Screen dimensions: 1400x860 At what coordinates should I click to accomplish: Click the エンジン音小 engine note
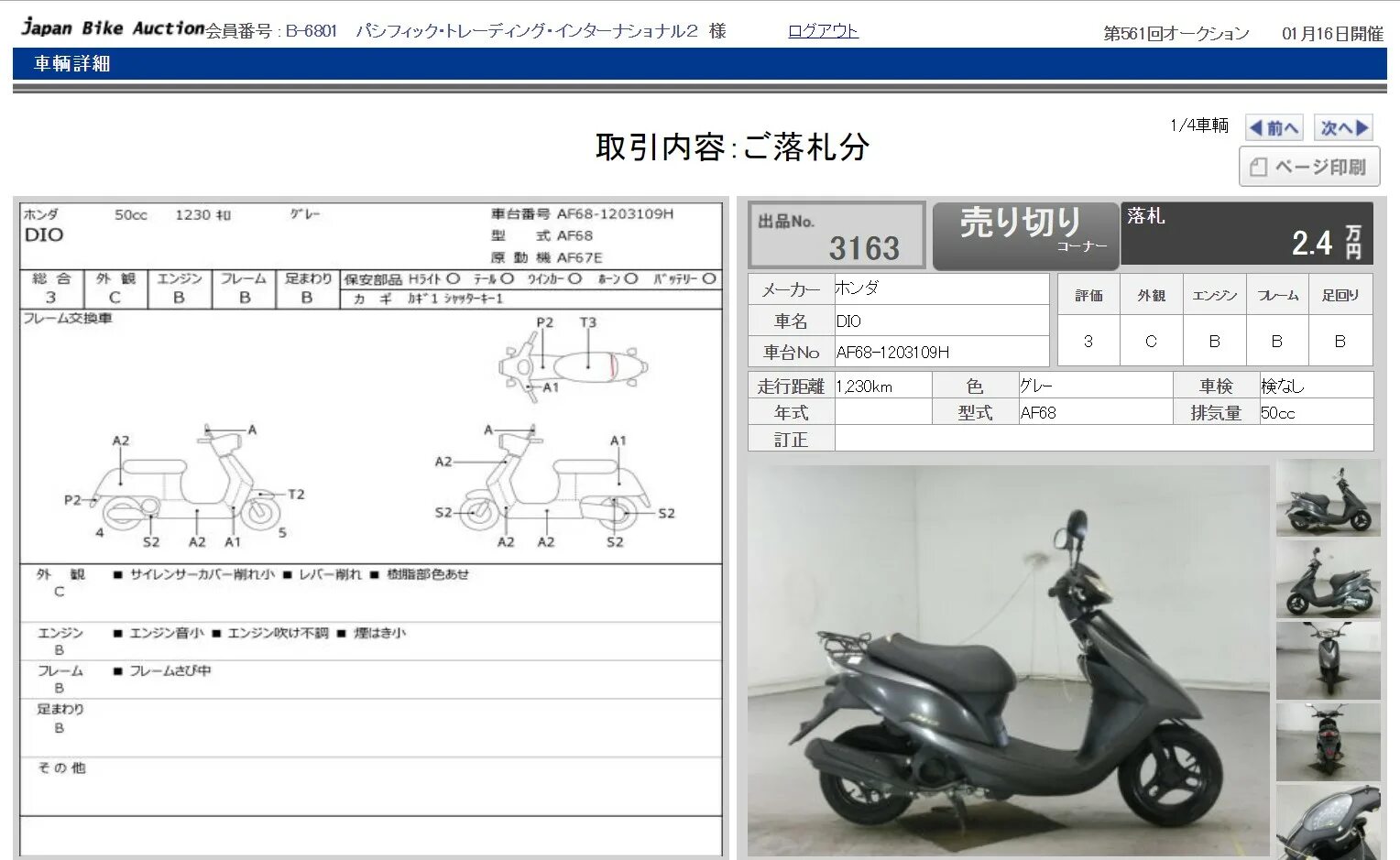click(167, 633)
